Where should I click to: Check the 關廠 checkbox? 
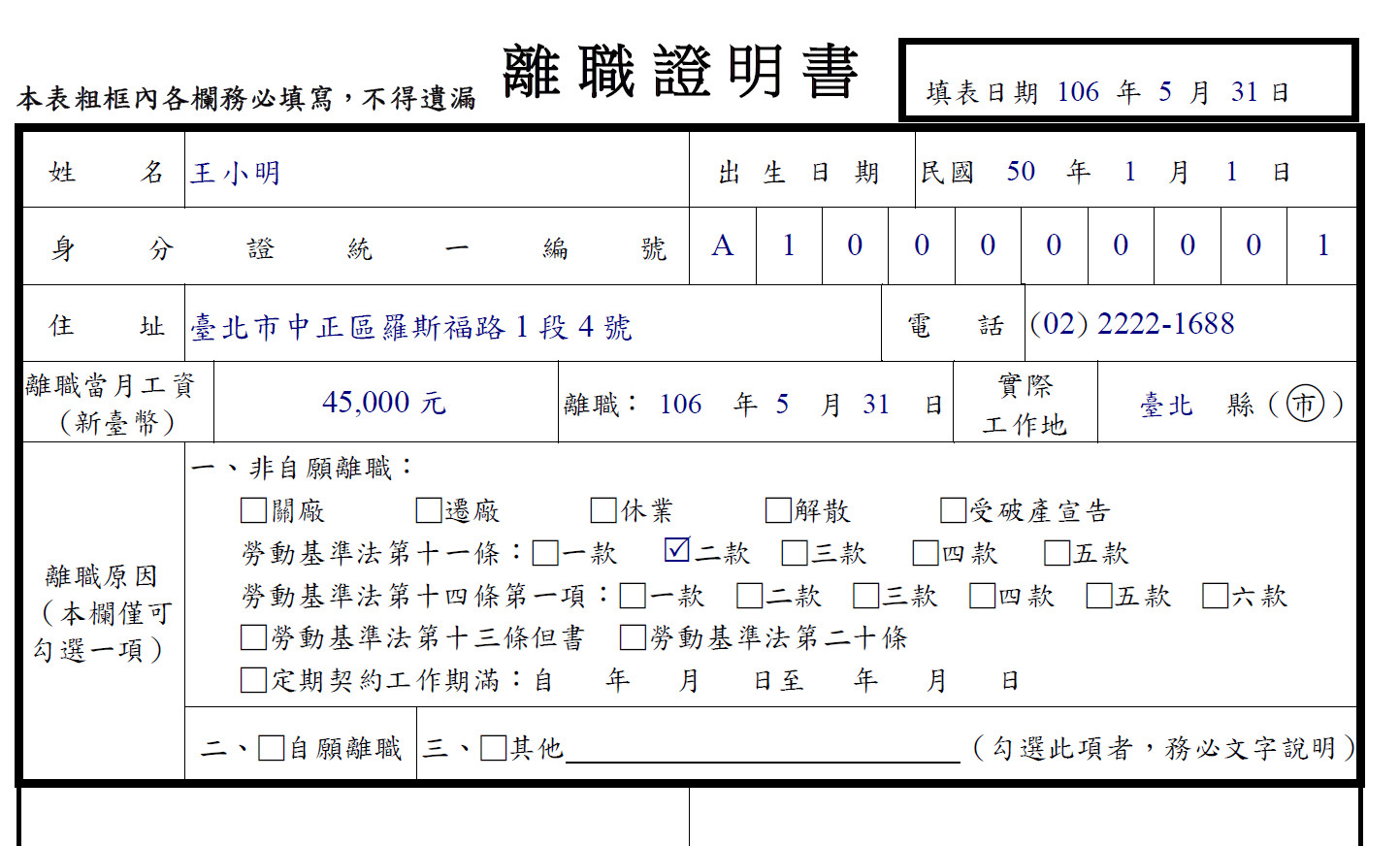(x=253, y=510)
